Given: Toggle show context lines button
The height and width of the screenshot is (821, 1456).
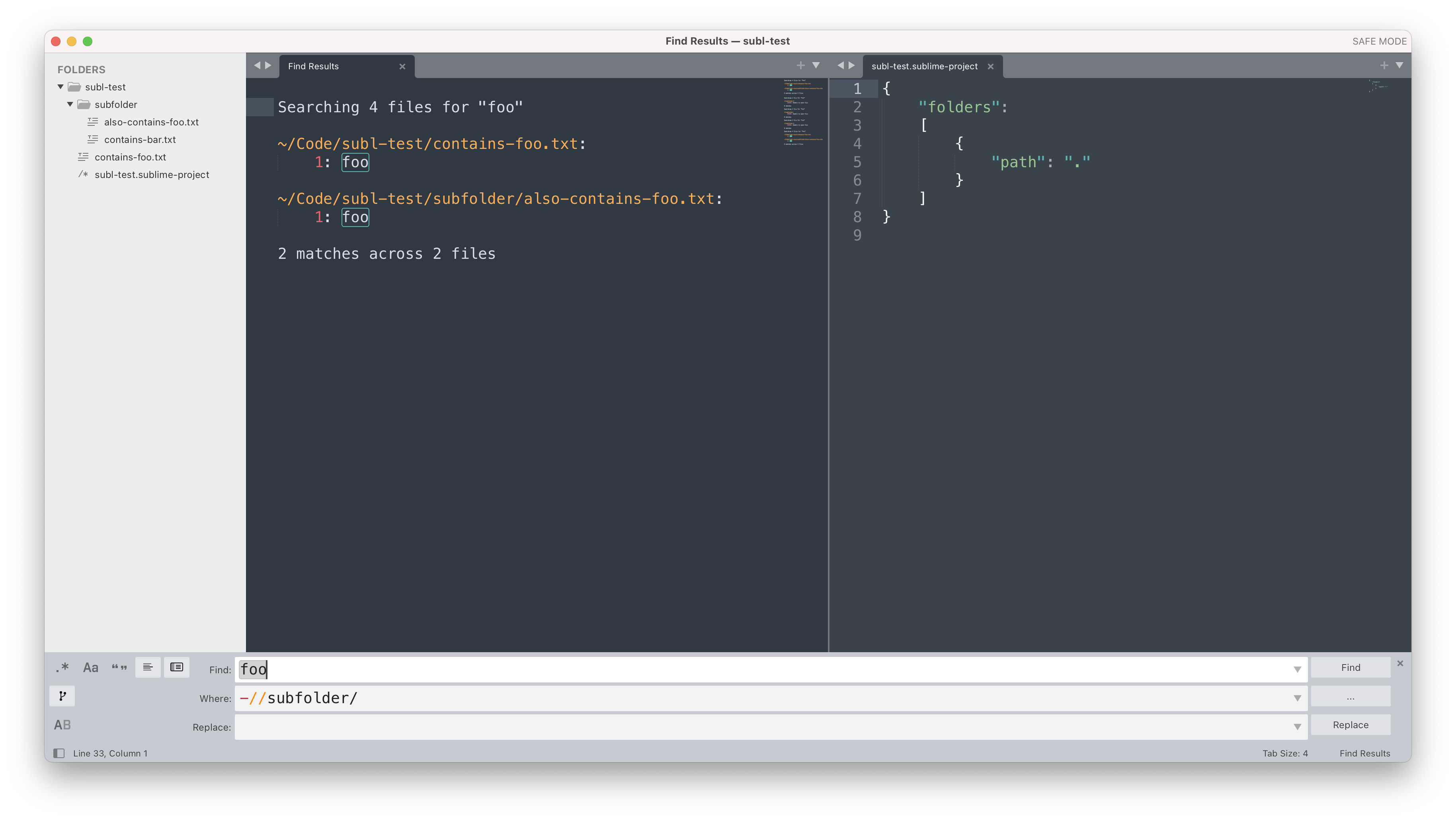Looking at the screenshot, I should click(x=148, y=667).
